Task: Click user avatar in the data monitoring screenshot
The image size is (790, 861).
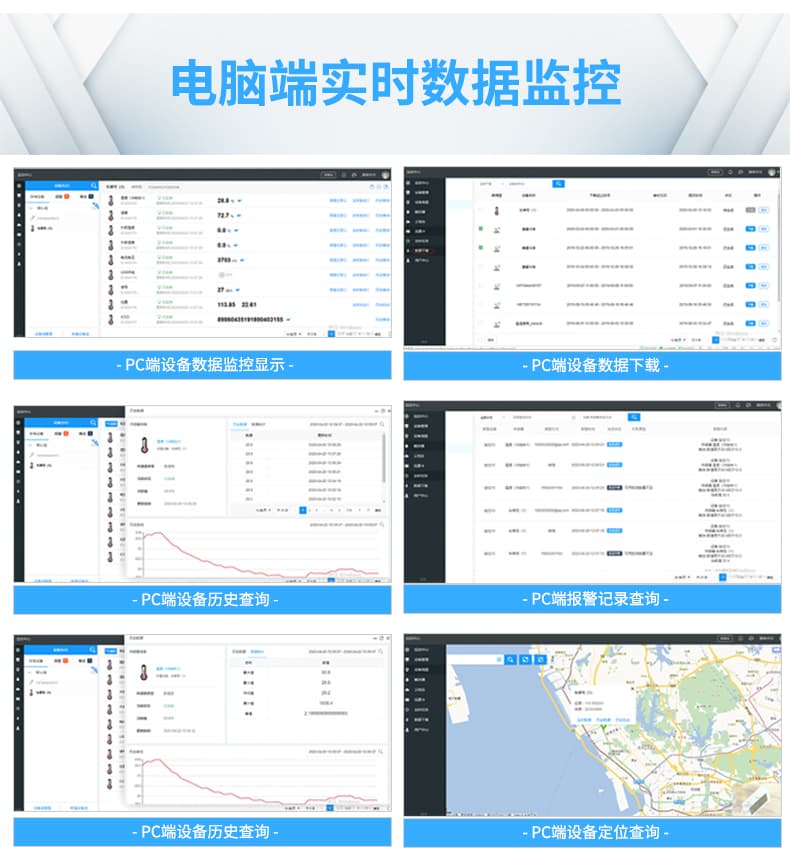Action: [384, 173]
